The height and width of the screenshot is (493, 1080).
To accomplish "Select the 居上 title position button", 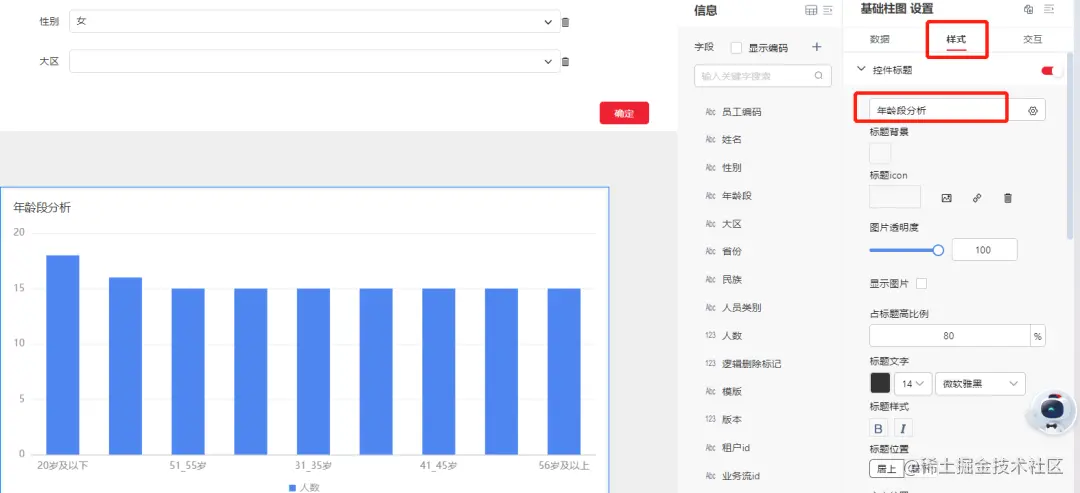I will tap(886, 469).
